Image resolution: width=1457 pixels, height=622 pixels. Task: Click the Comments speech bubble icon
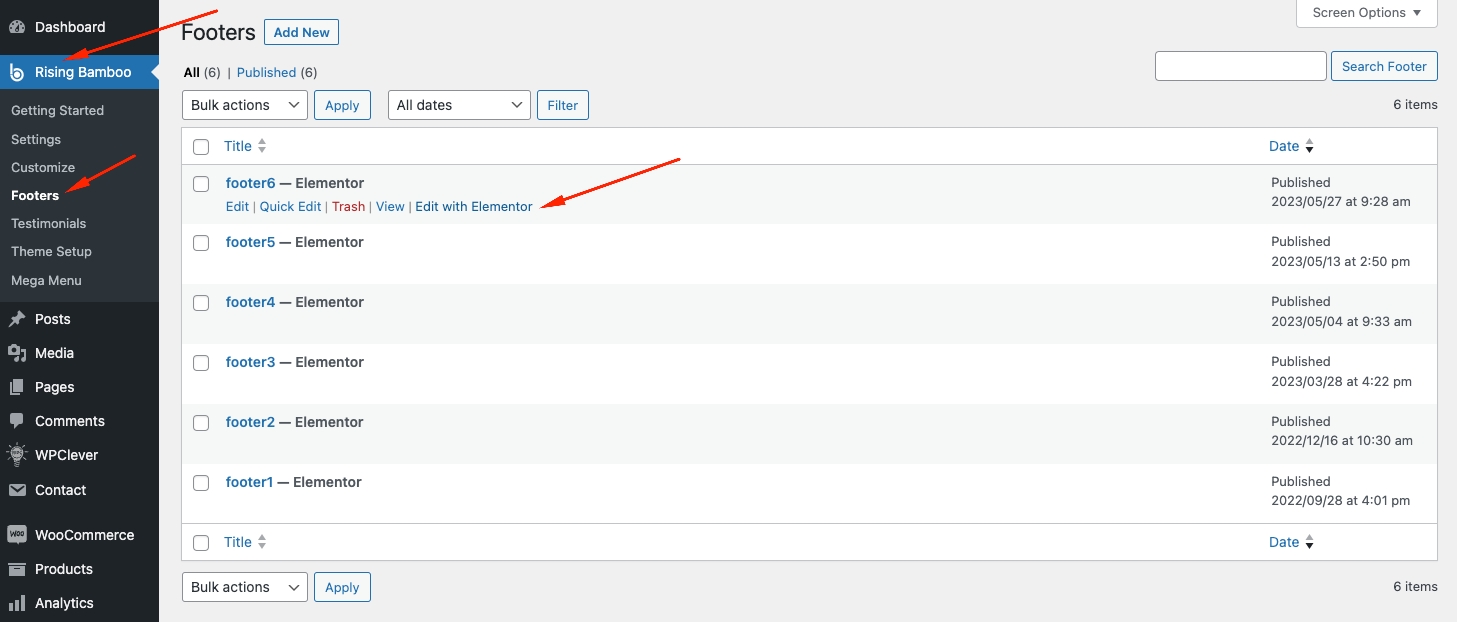(x=17, y=421)
